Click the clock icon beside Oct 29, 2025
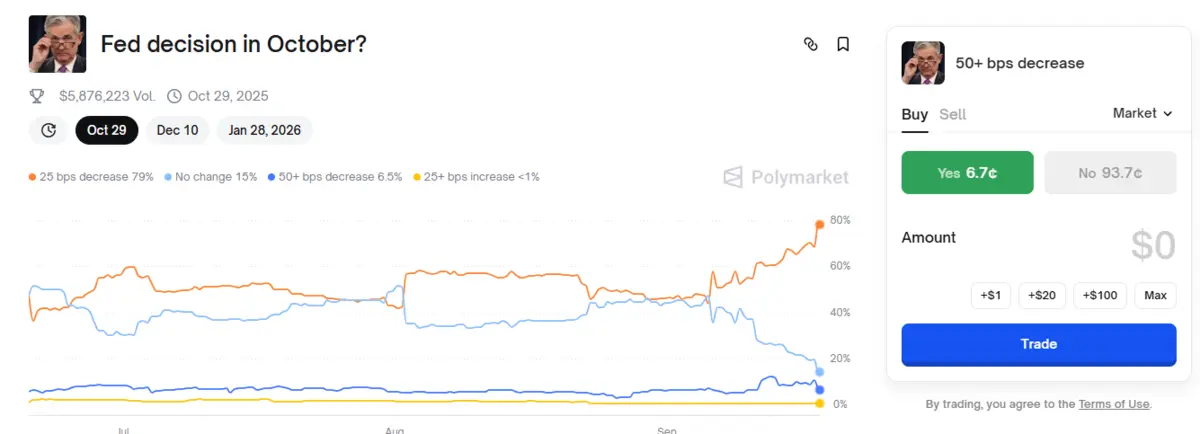Image resolution: width=1200 pixels, height=434 pixels. tap(174, 96)
